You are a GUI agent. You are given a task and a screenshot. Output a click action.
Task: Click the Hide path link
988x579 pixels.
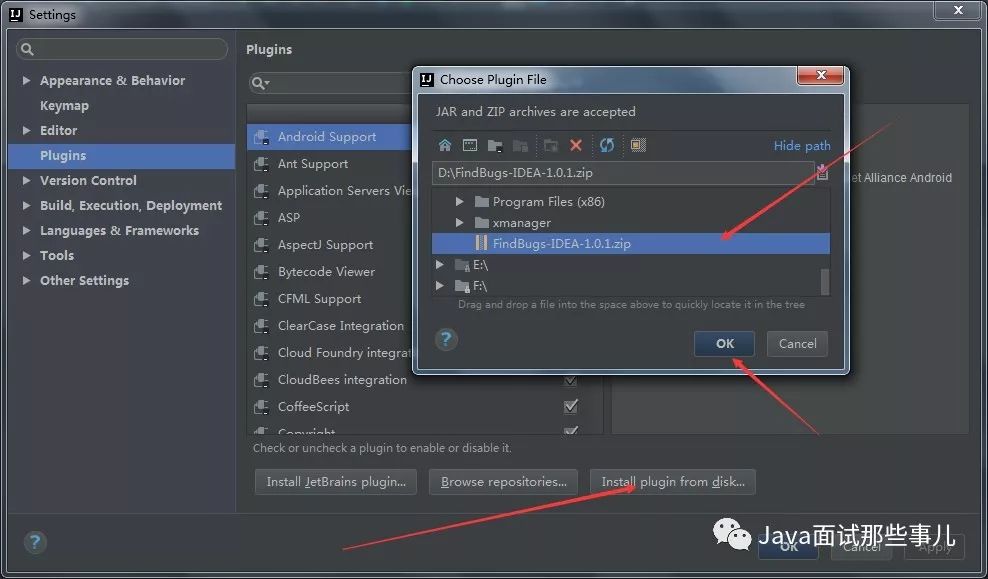tap(802, 146)
